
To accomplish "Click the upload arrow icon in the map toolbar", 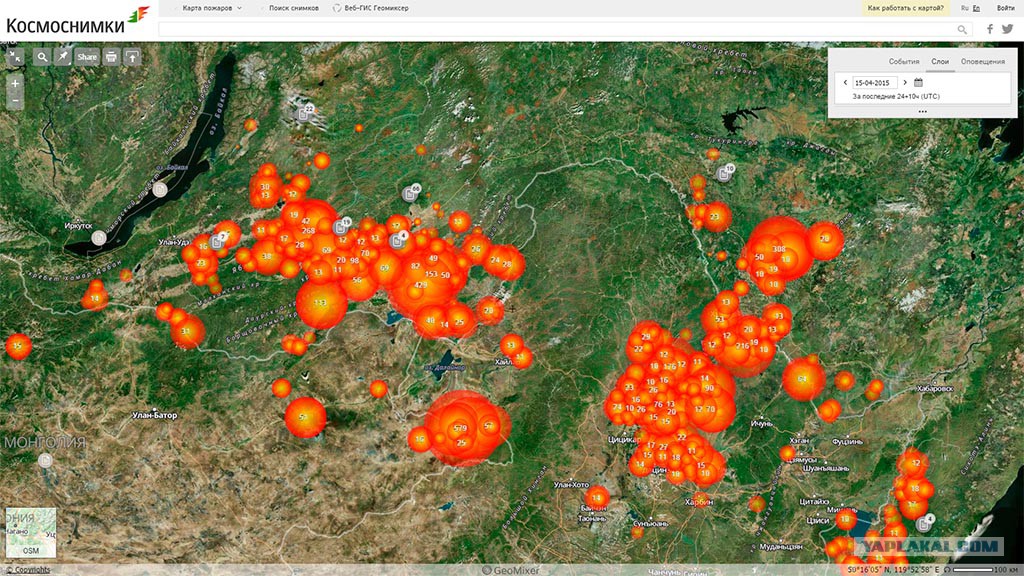I will pos(133,57).
